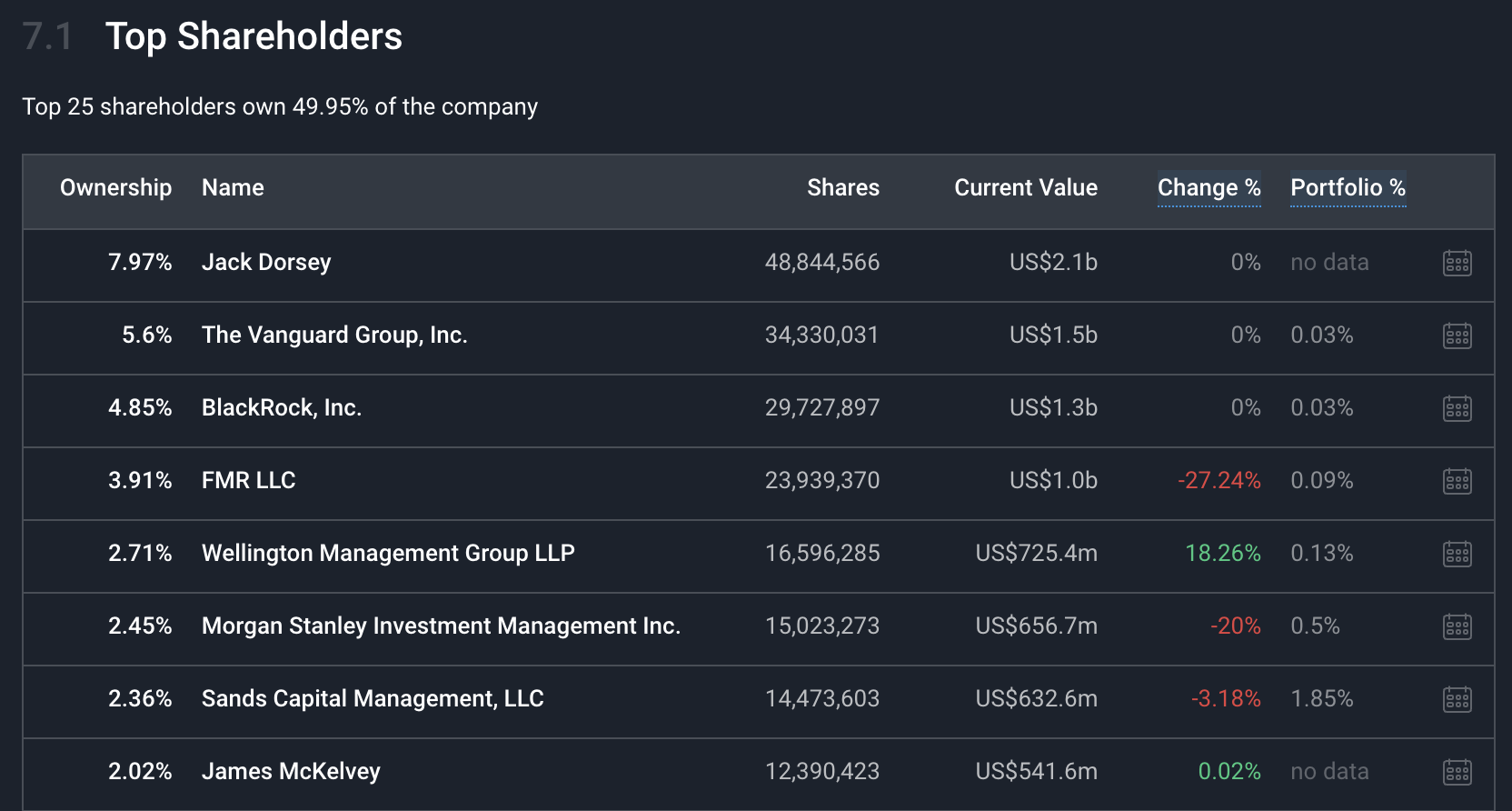Screen dimensions: 1512x811
Task: Sort the table by Shares column
Action: 843,188
